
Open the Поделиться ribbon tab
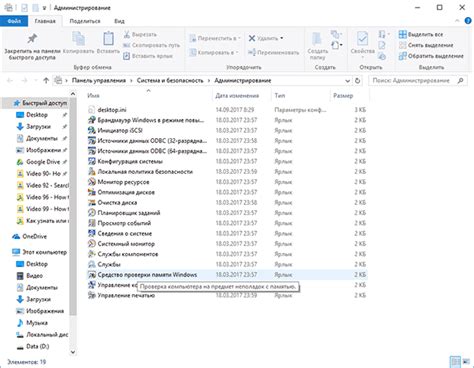(85, 21)
